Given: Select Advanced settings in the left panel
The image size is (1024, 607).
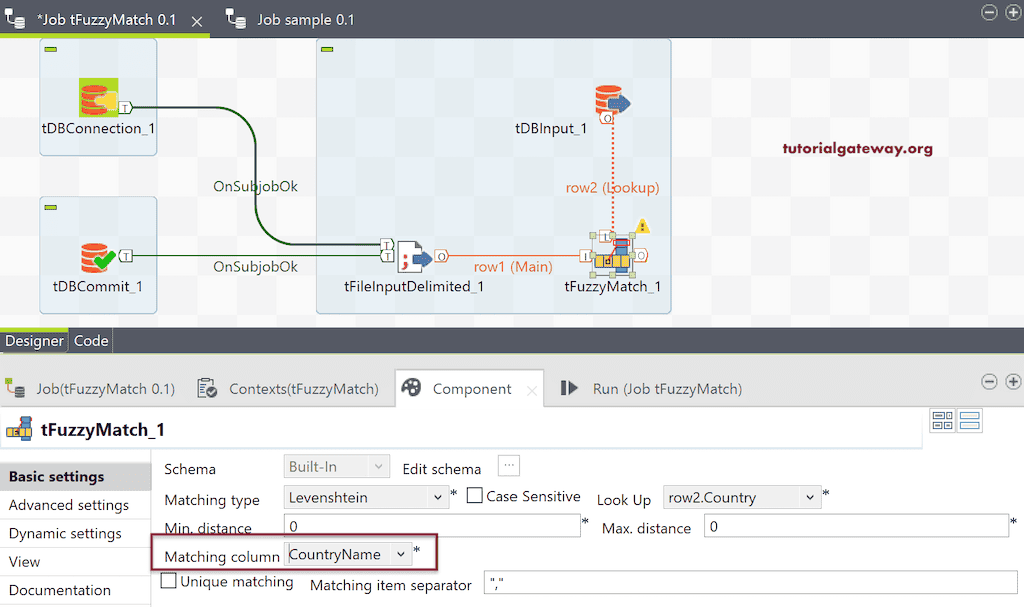Looking at the screenshot, I should (x=66, y=505).
